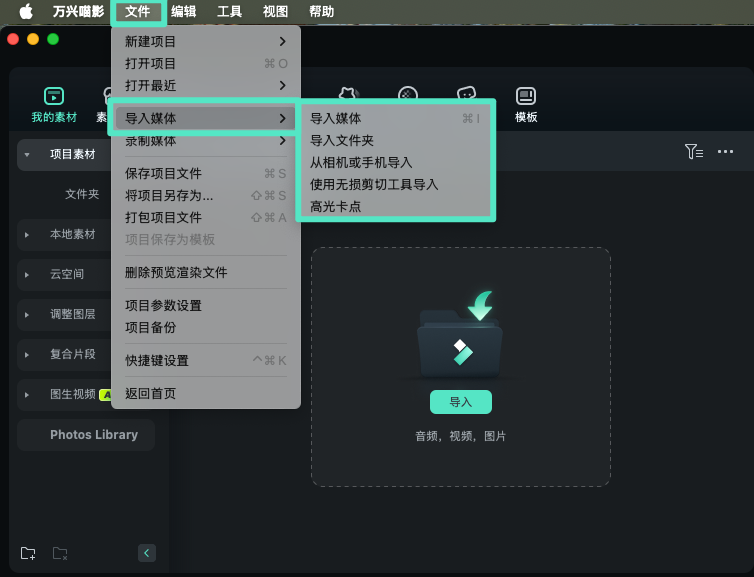This screenshot has height=577, width=754.
Task: Collapse the sidebar with the chevron button
Action: click(x=147, y=553)
